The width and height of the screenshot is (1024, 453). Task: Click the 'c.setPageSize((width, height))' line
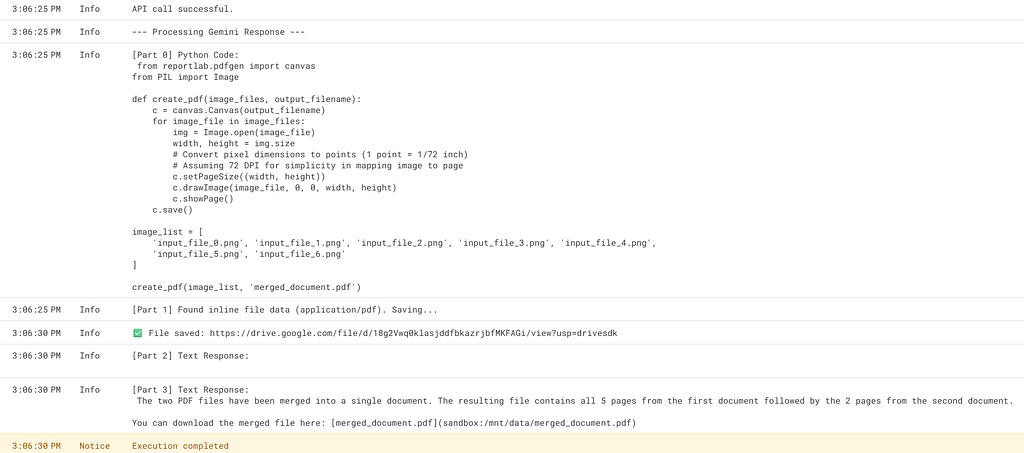[x=249, y=177]
